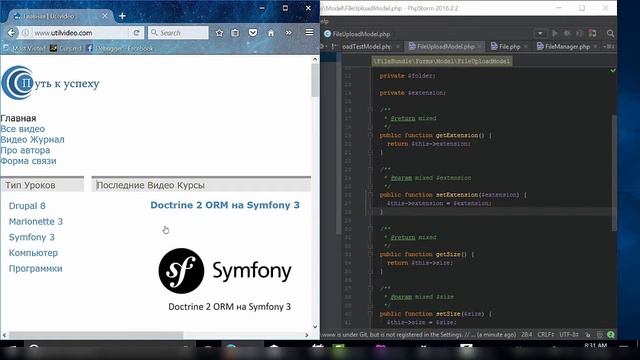Click the browser vertical scrollbar thumb

point(315,80)
